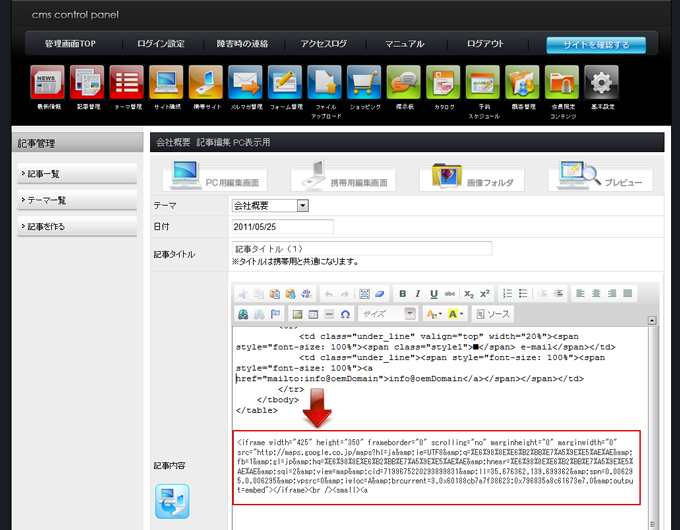680x530 pixels.
Task: Open the テーマ 会社概要 dropdown
Action: coord(270,206)
